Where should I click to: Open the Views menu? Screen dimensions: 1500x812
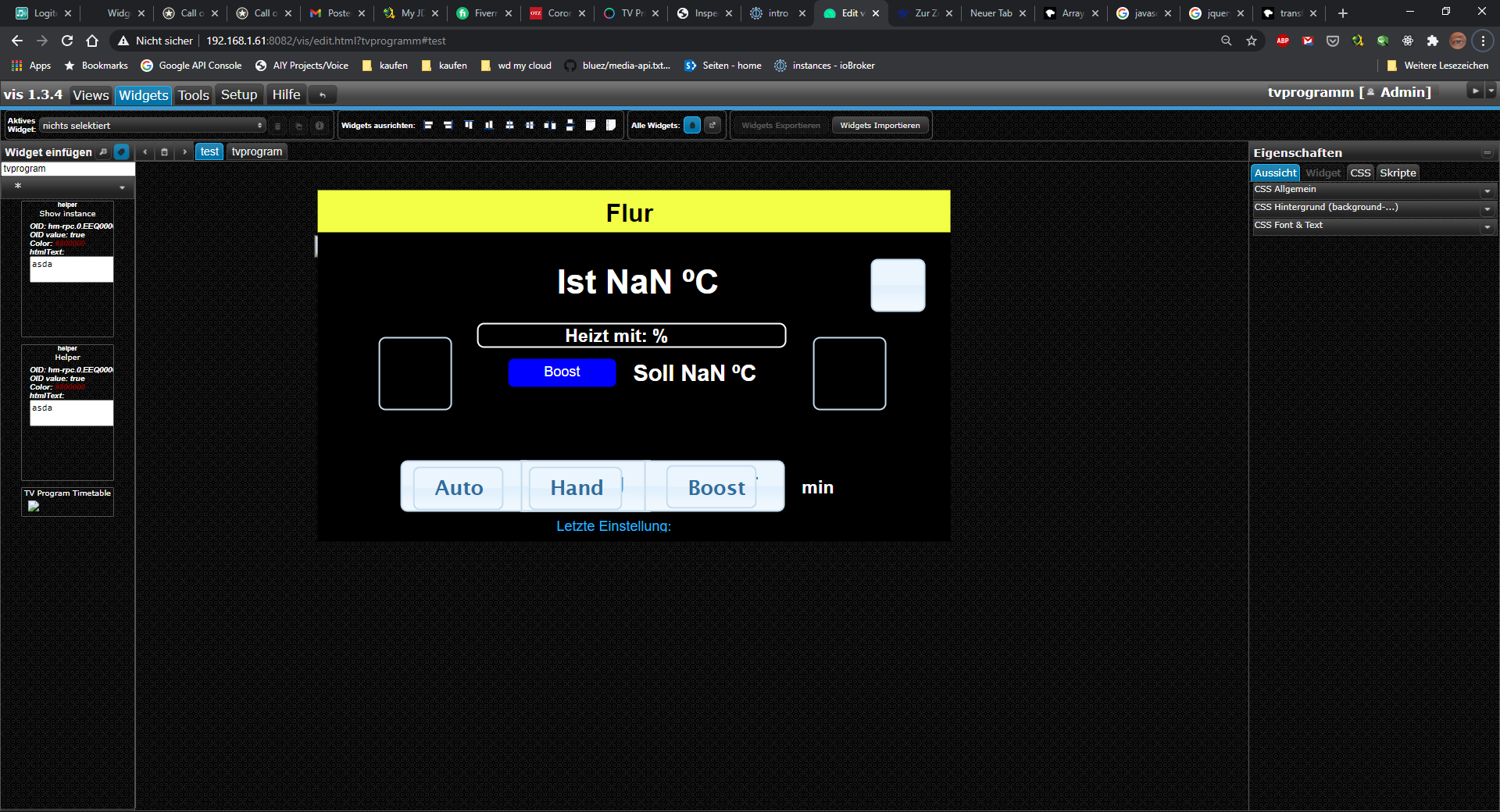91,95
